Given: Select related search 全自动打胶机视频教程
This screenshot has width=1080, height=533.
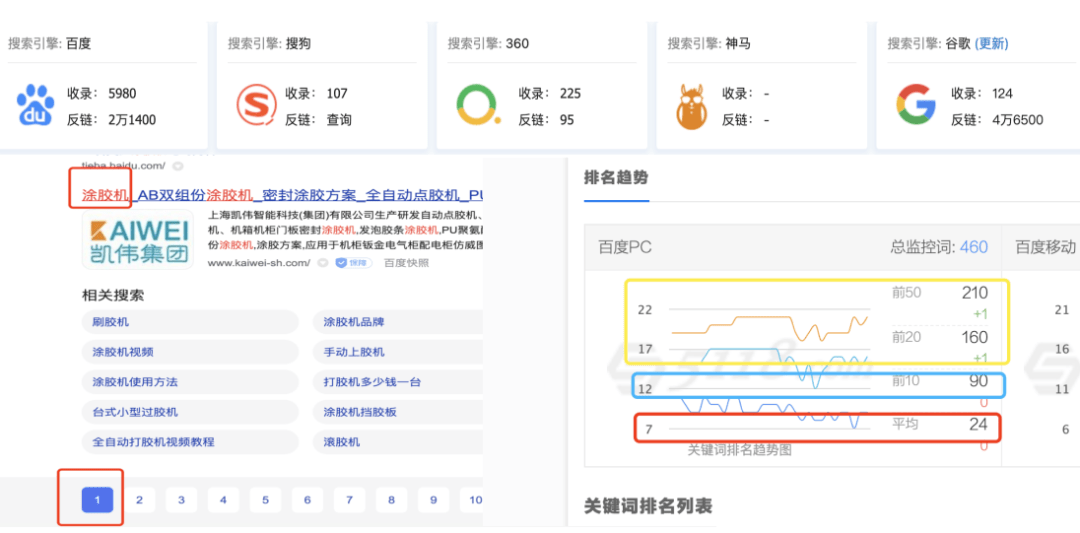Looking at the screenshot, I should coord(189,441).
